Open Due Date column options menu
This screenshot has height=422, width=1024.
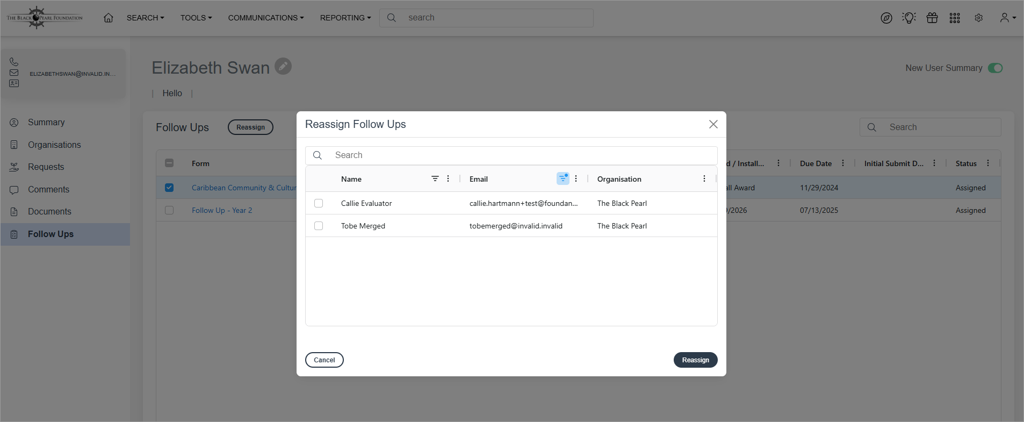point(843,163)
